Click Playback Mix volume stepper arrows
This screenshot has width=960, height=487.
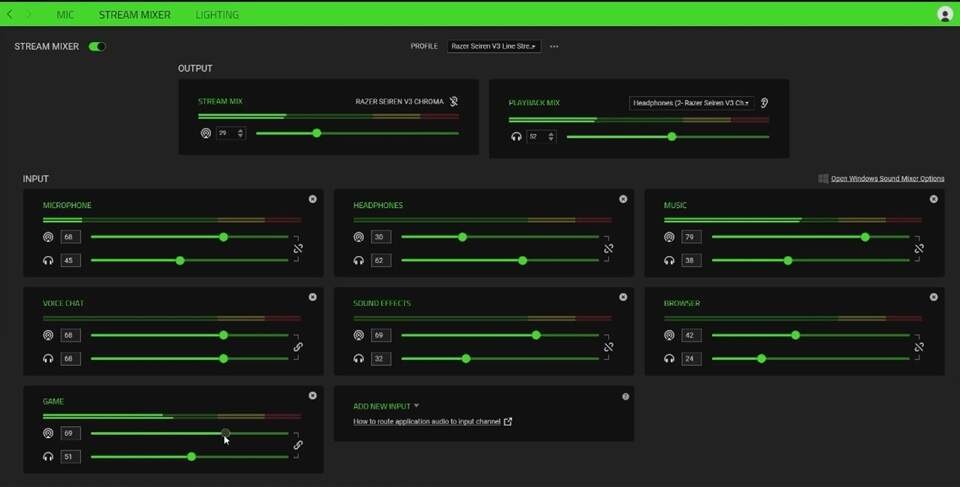coord(550,137)
